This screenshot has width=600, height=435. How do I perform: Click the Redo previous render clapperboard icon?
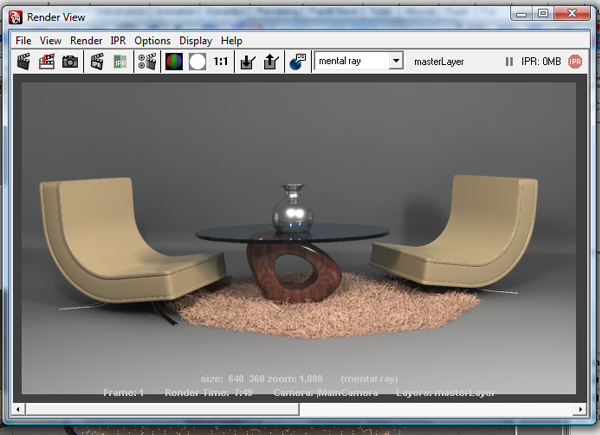click(x=24, y=62)
